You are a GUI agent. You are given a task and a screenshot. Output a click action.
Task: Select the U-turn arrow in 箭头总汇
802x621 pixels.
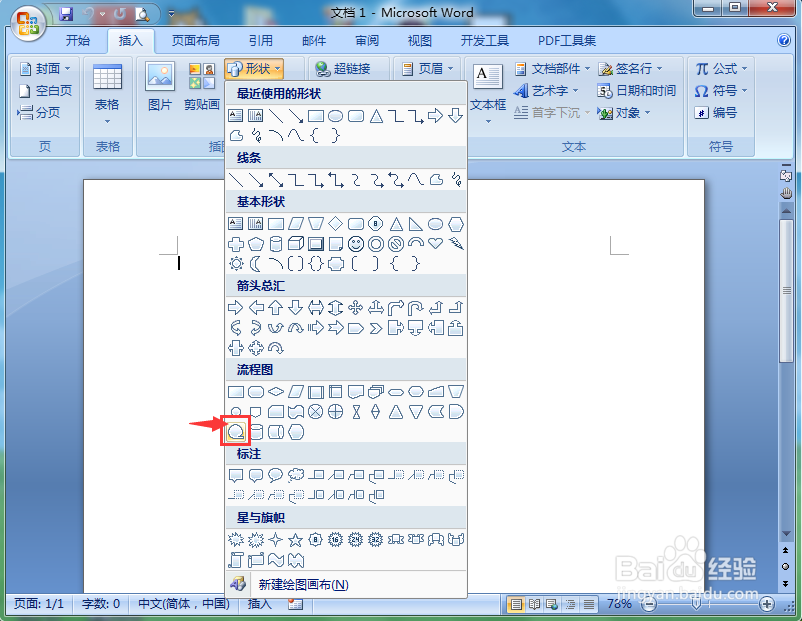tap(415, 307)
